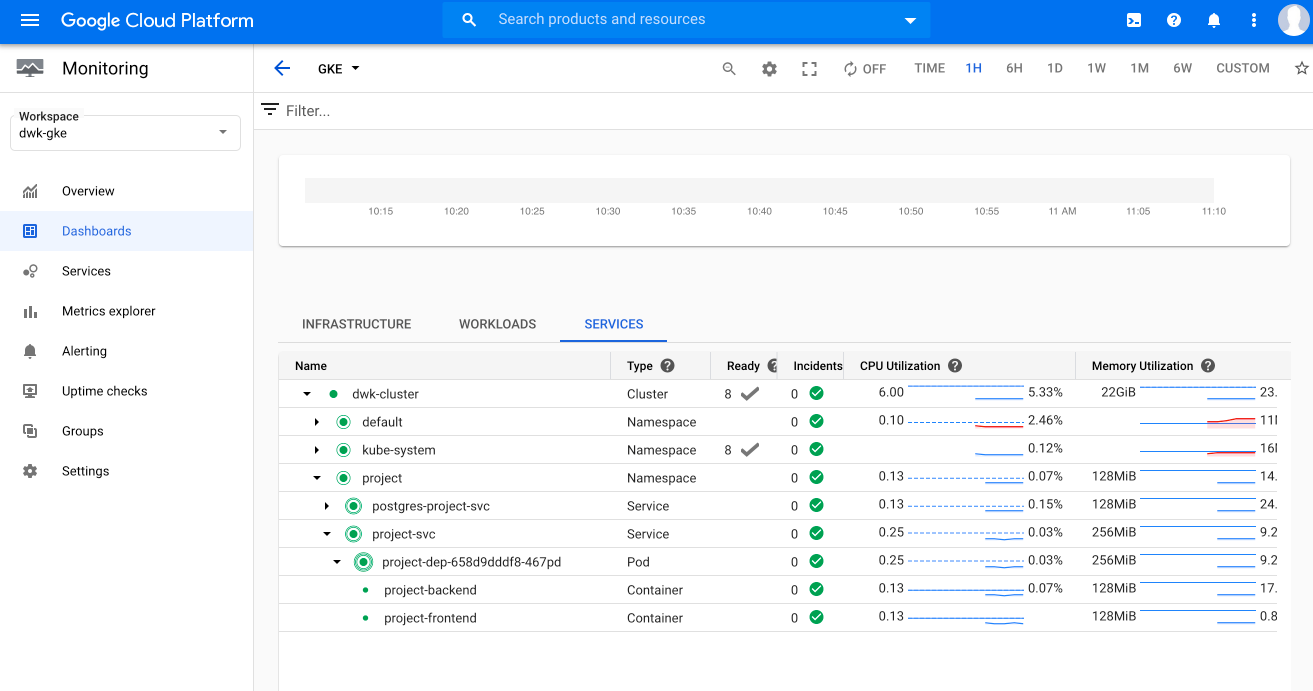
Task: Click the gray incident timeline bar
Action: pos(759,190)
